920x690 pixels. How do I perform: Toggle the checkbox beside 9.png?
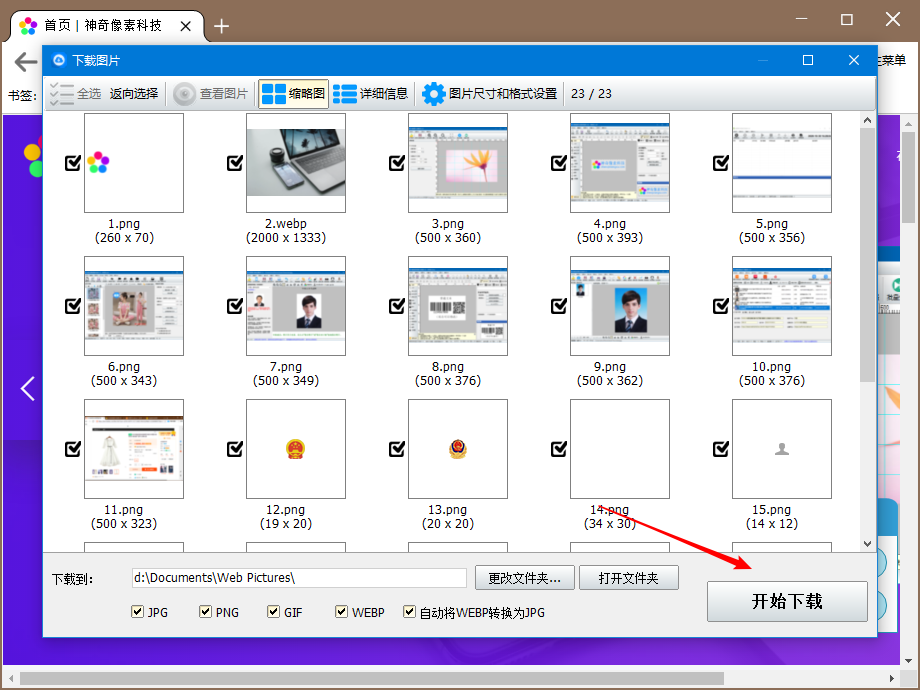click(558, 306)
